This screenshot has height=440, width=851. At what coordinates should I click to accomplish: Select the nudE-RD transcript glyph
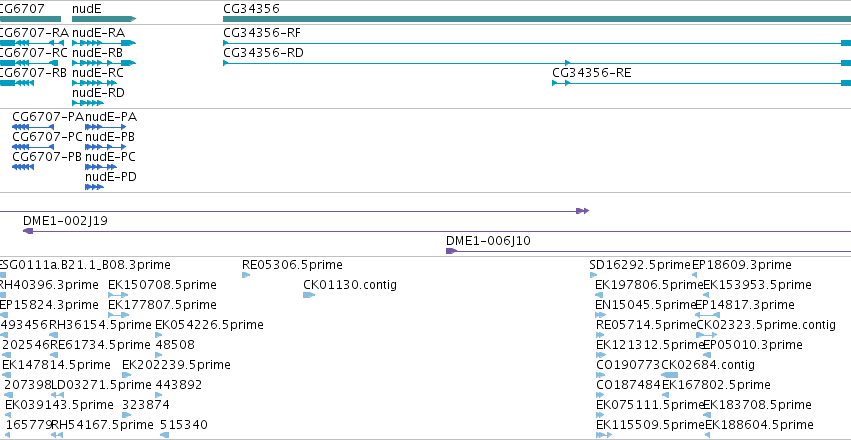pyautogui.click(x=87, y=103)
